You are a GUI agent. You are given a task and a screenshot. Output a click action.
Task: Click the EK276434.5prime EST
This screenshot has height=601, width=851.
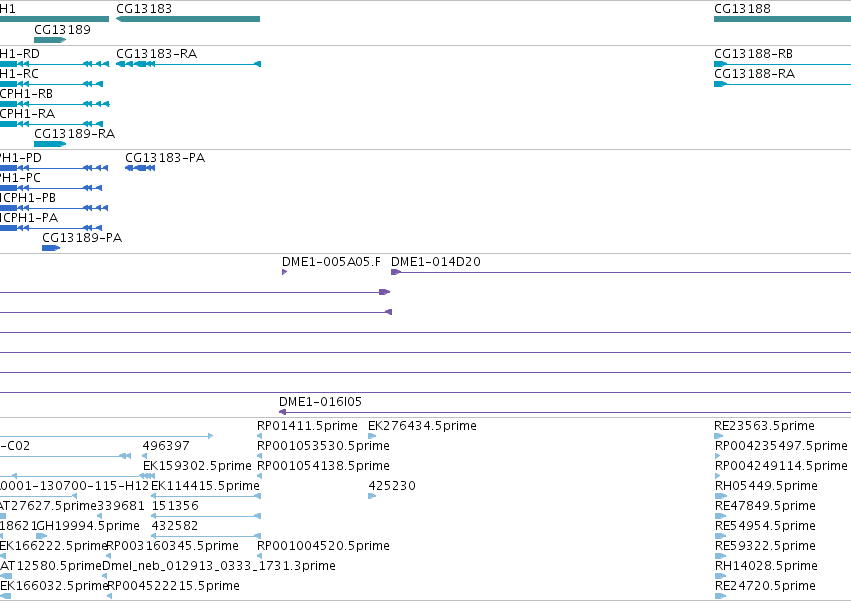[372, 436]
